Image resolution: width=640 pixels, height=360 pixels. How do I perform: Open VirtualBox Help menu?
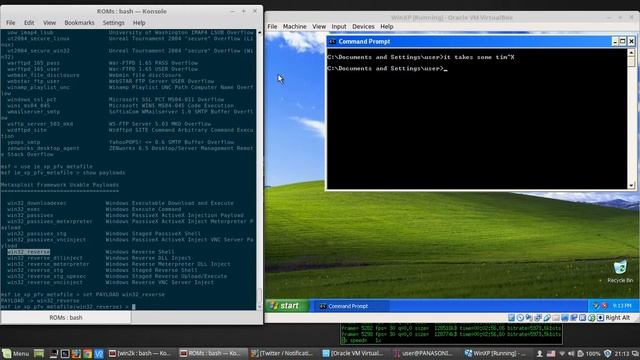(387, 26)
